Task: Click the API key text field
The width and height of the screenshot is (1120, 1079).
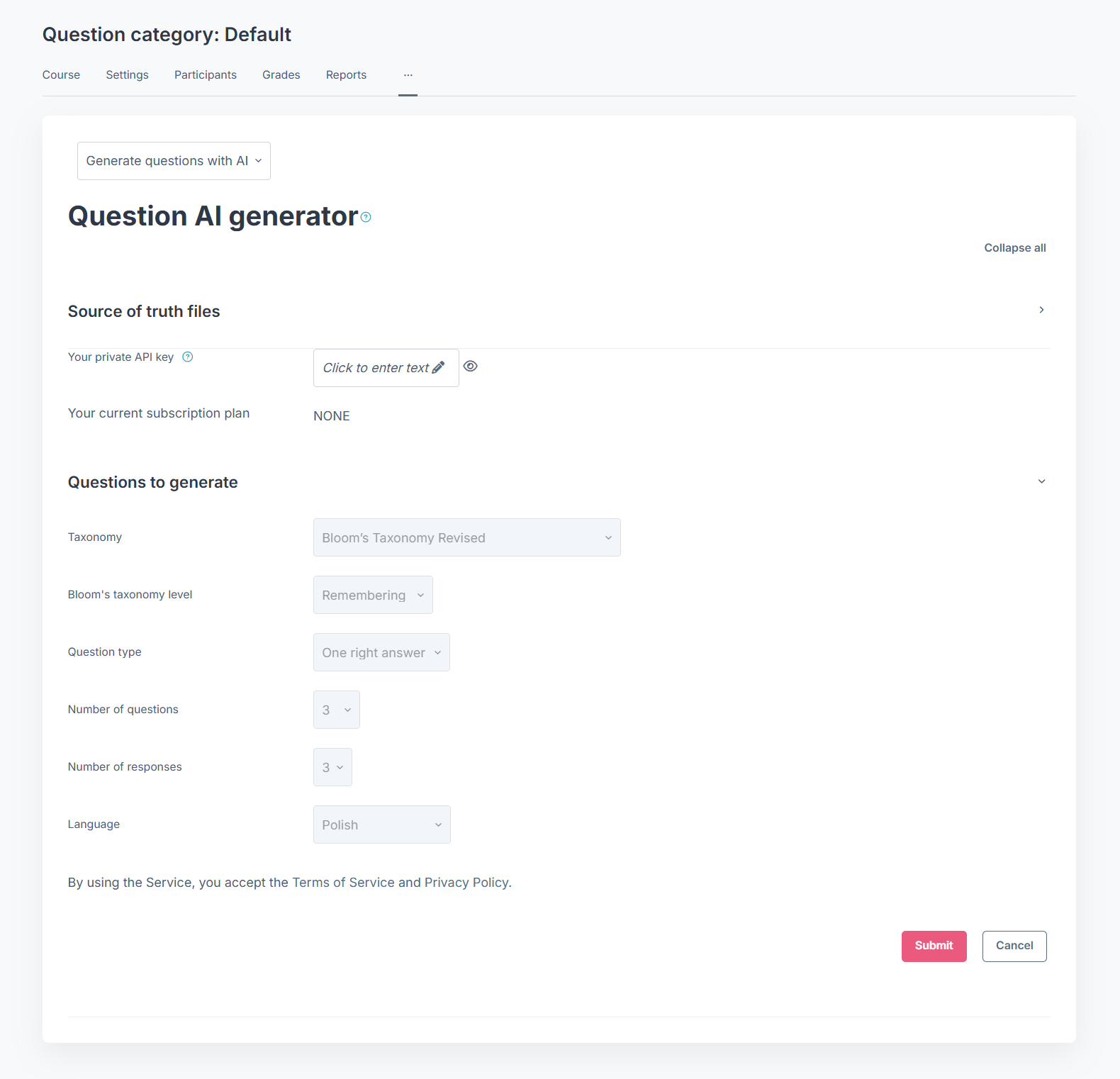Action: (x=376, y=368)
